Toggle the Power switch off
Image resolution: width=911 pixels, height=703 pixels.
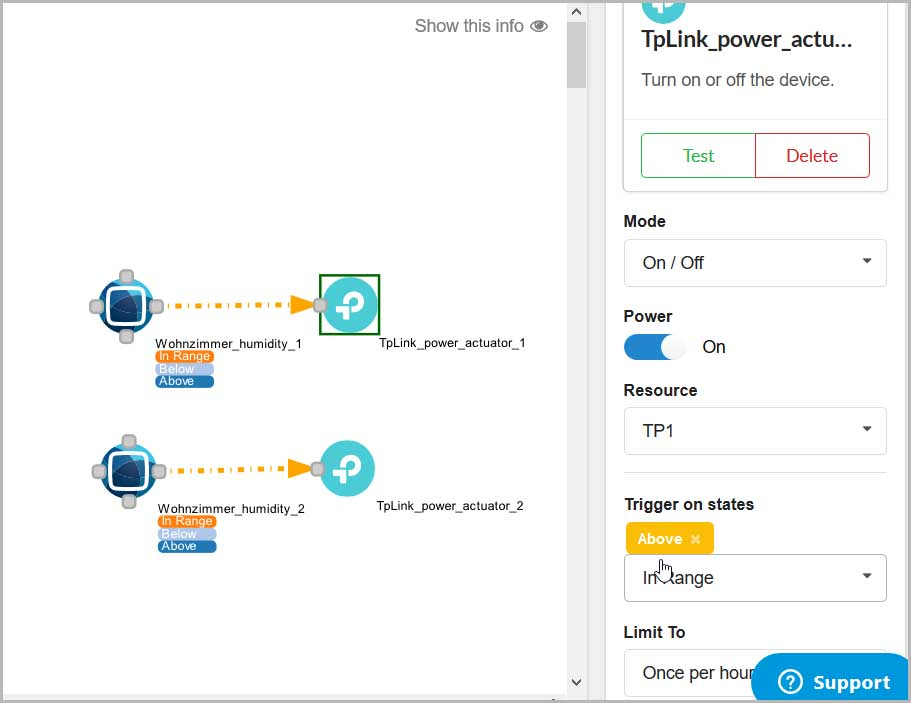tap(655, 347)
